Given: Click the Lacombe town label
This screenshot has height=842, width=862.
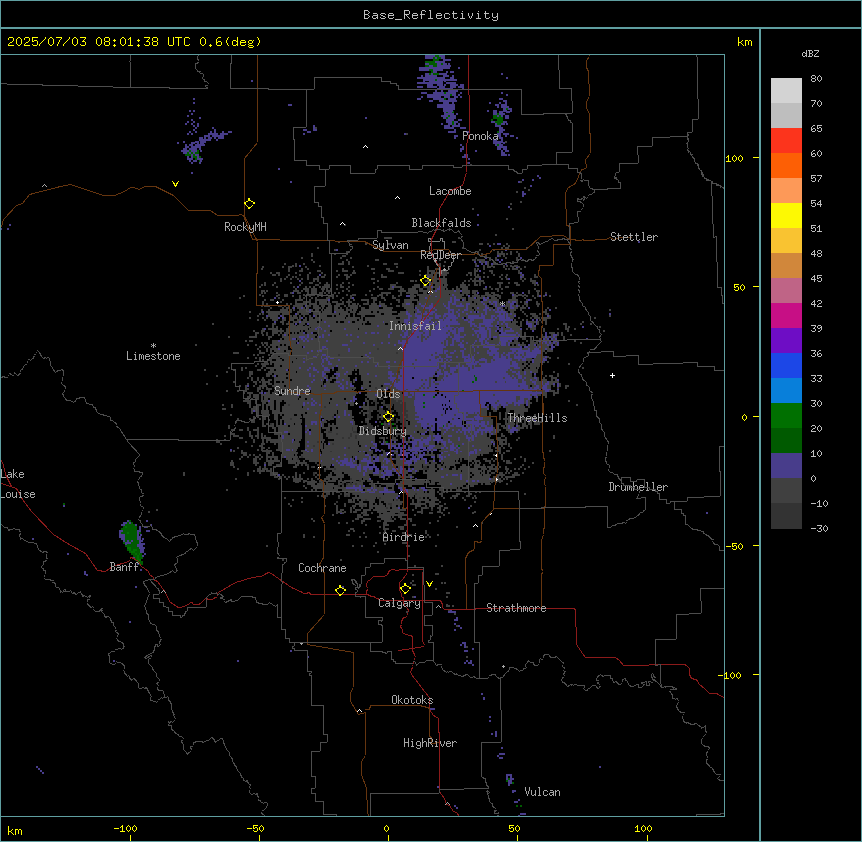Looking at the screenshot, I should click(450, 191).
